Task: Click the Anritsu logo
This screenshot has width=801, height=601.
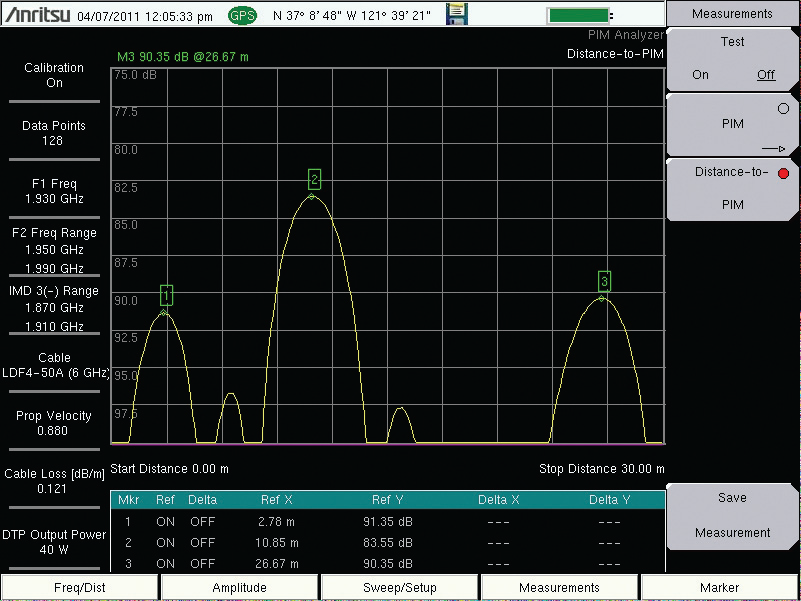Action: 37,16
